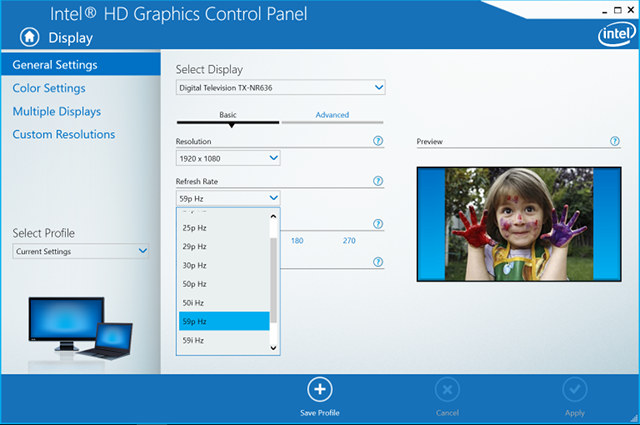Select 270 degree rotation
Image resolution: width=640 pixels, height=425 pixels.
[x=349, y=240]
